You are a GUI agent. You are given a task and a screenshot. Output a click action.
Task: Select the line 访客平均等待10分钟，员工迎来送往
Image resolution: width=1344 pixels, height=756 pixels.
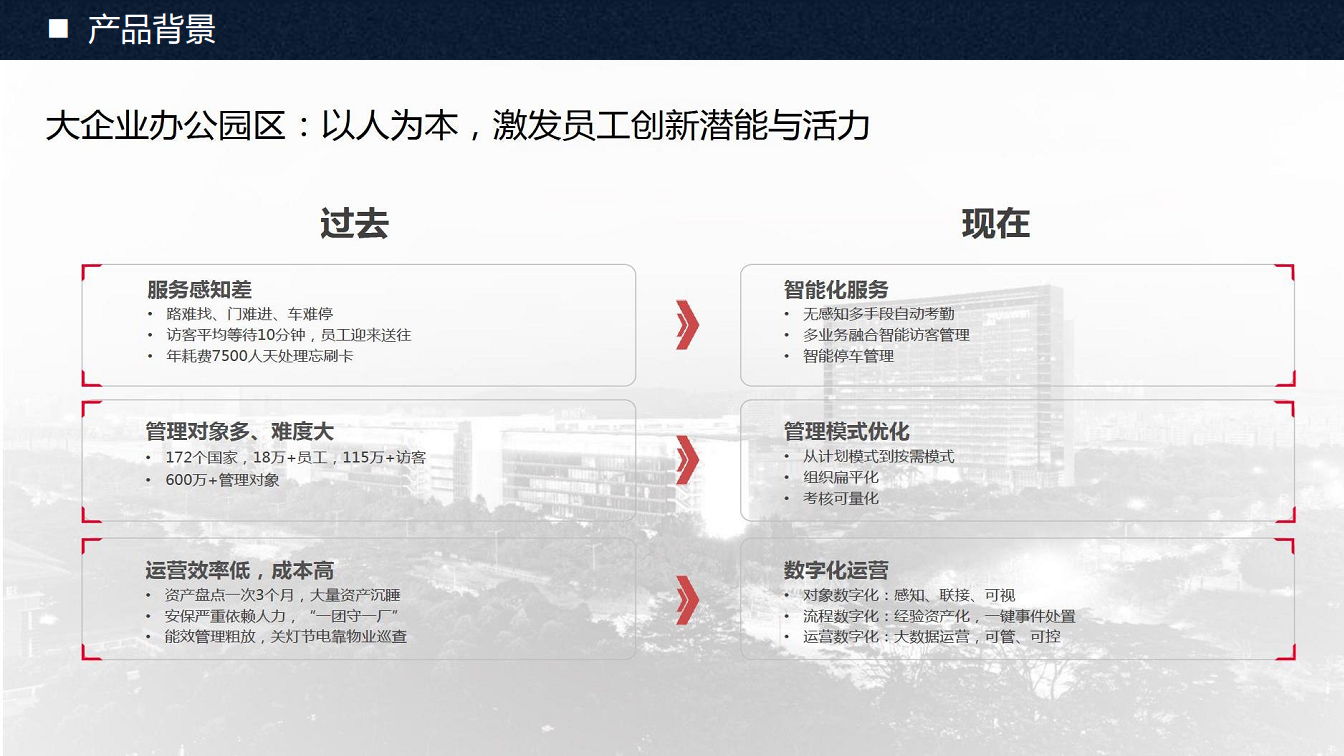pos(288,335)
